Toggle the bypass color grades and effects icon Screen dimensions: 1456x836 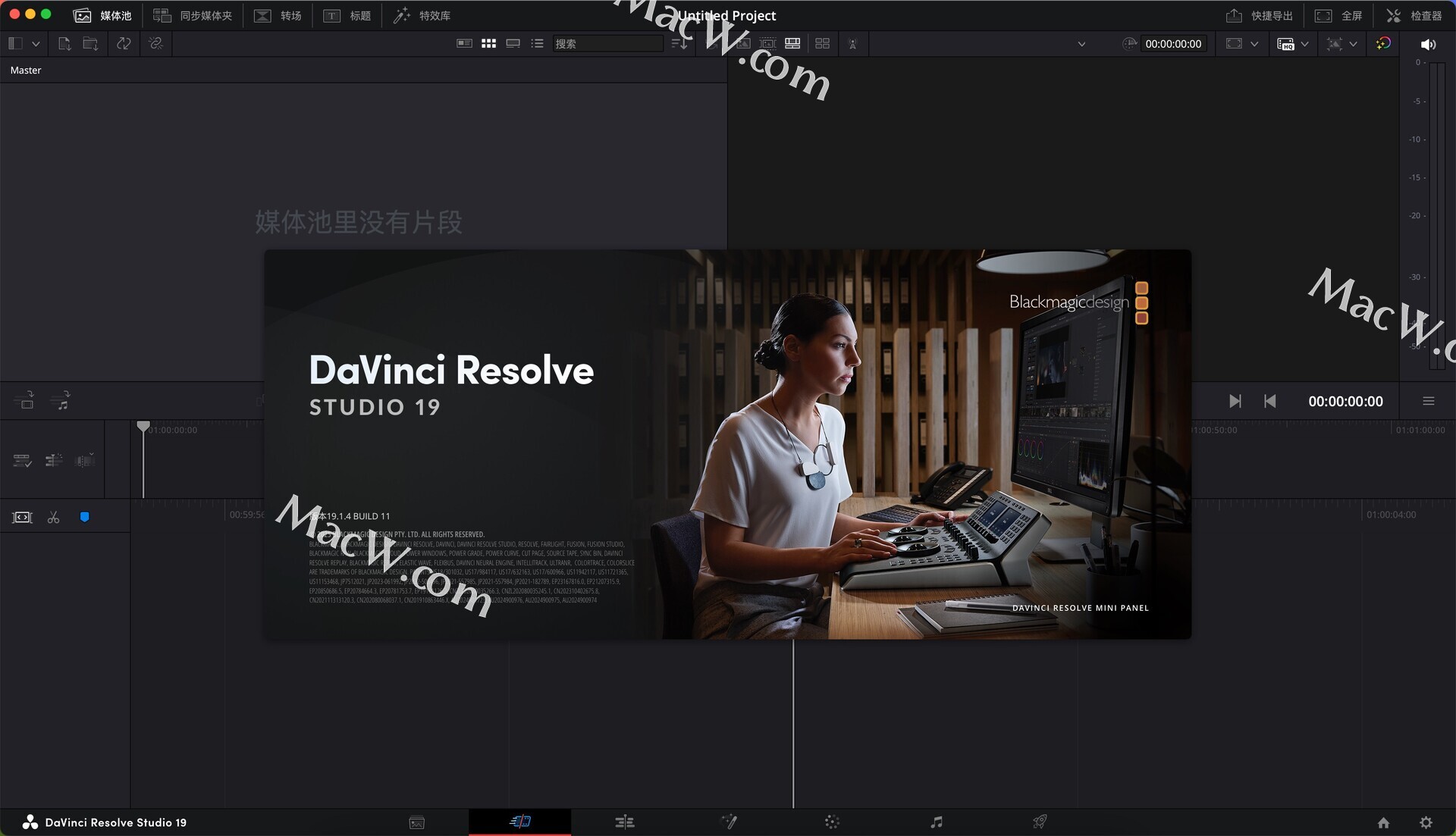(1383, 43)
